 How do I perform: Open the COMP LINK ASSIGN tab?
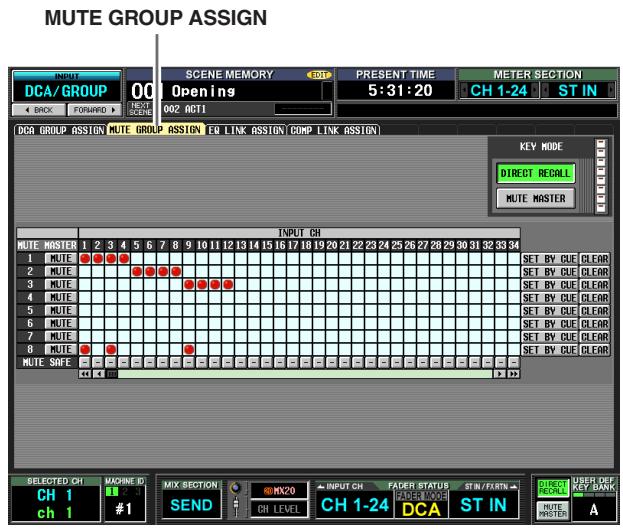pyautogui.click(x=333, y=130)
